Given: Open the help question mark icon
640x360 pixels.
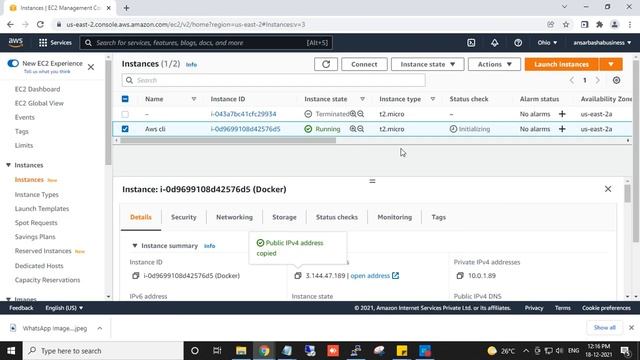Looking at the screenshot, I should point(518,42).
